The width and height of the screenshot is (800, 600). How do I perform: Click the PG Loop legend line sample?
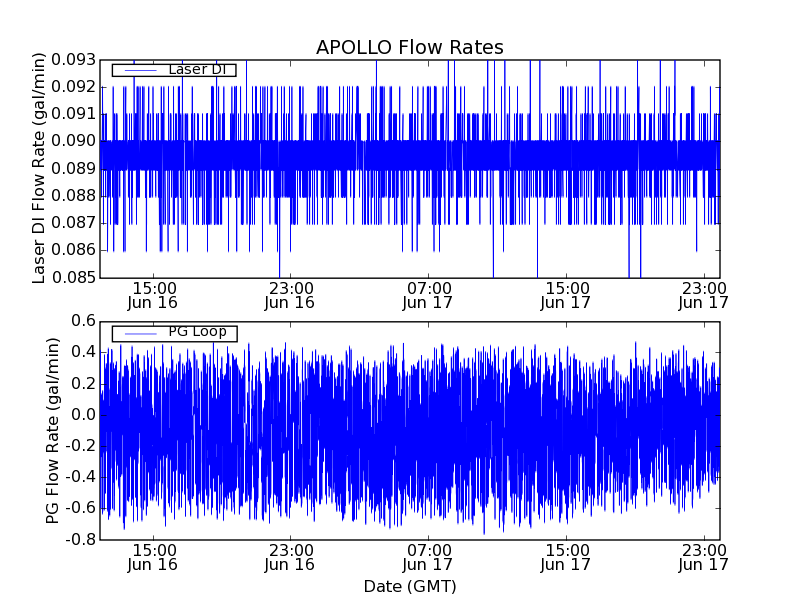tap(141, 334)
